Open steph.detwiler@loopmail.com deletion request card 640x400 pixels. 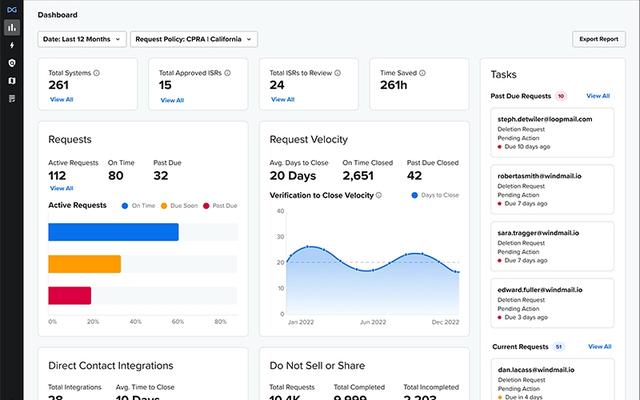pyautogui.click(x=552, y=131)
